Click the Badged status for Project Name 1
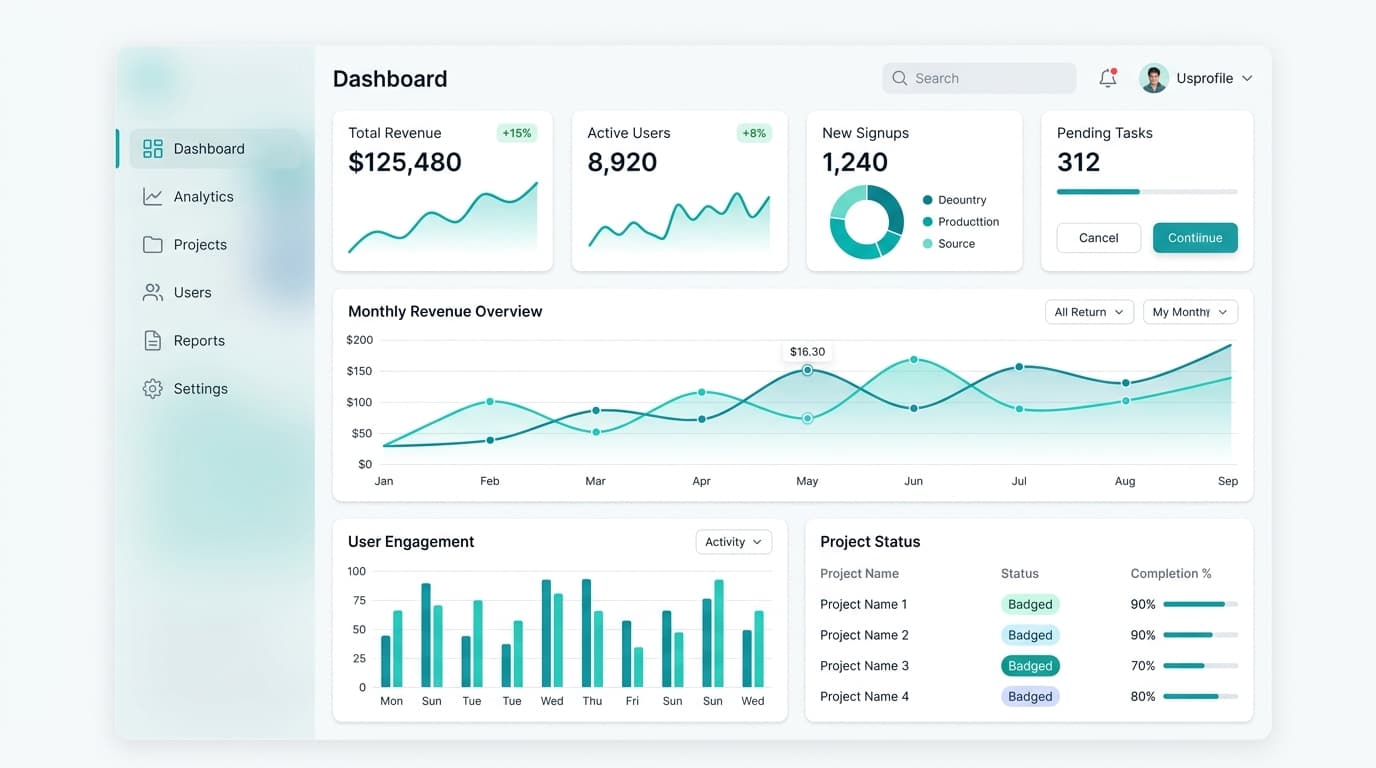1376x768 pixels. 1030,604
